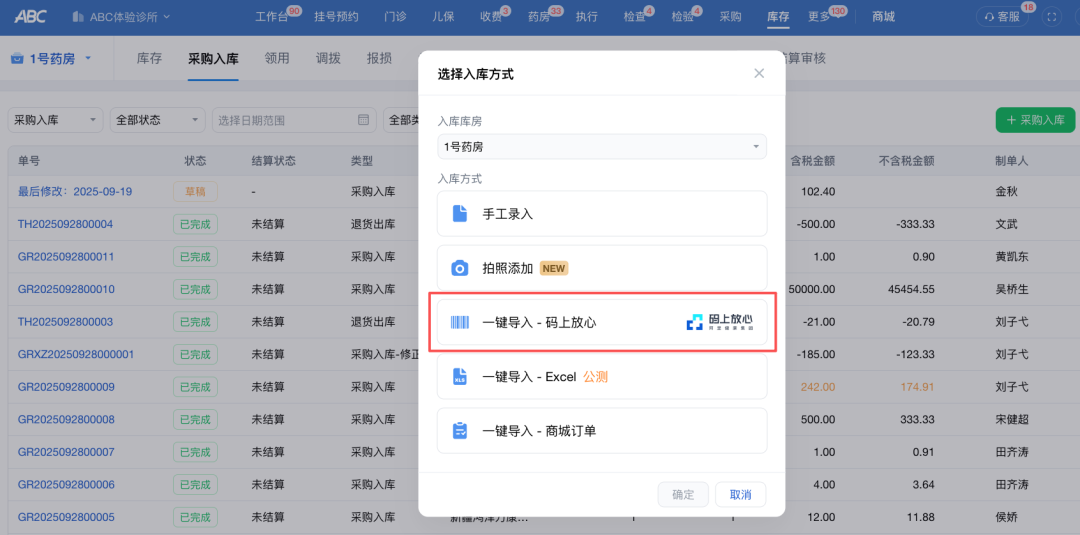Open 采购入库 type filter dropdown
Viewport: 1080px width, 535px height.
coord(55,120)
